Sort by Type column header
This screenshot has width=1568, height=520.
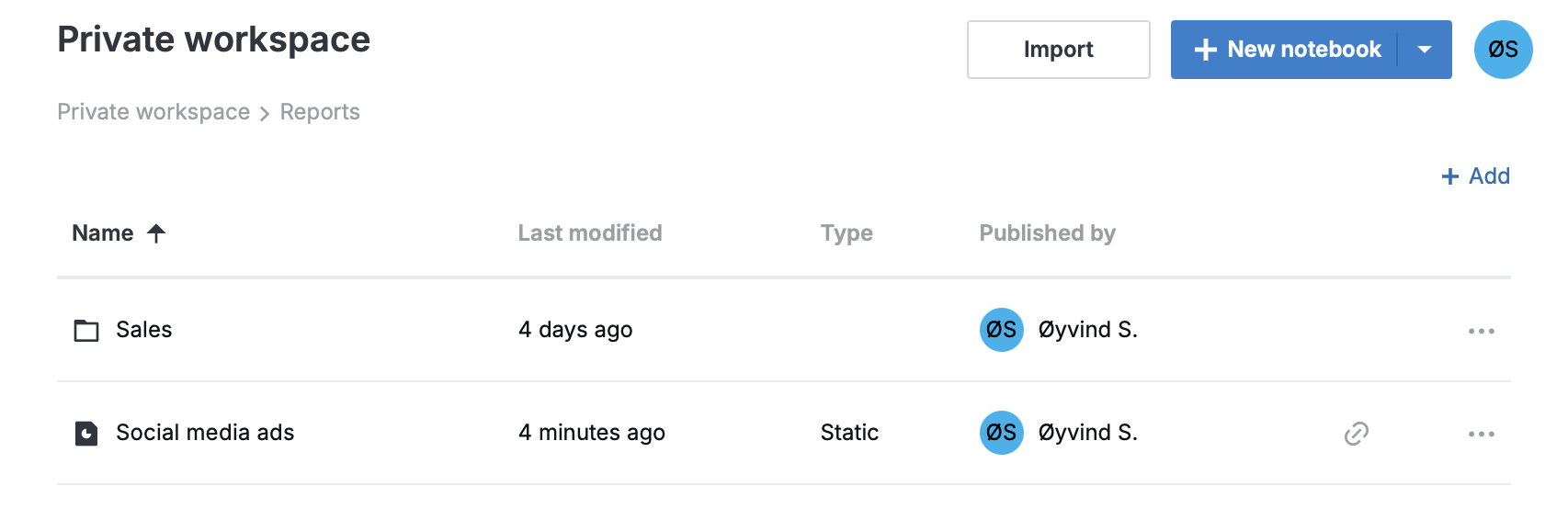pos(846,233)
